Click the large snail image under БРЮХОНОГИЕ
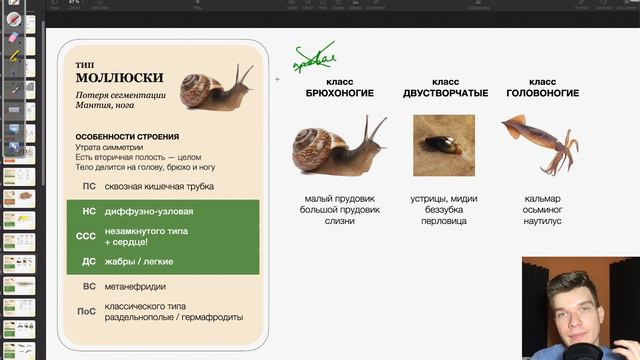The height and width of the screenshot is (360, 640). coord(340,145)
